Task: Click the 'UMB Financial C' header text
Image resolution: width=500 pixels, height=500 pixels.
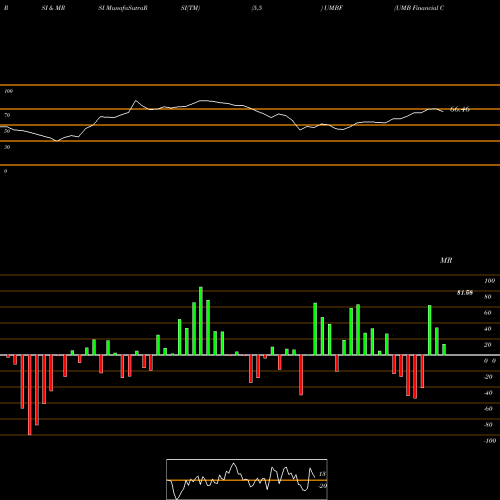Action: pyautogui.click(x=419, y=8)
